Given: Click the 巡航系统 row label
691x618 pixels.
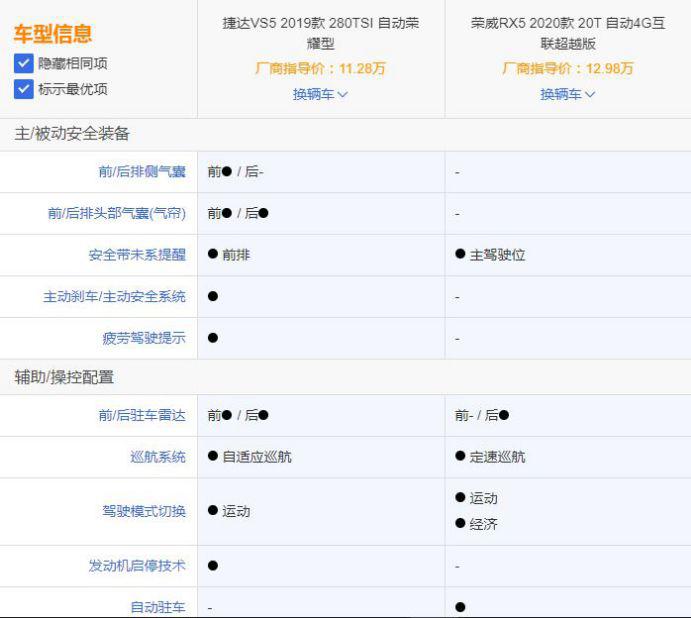Looking at the screenshot, I should [x=157, y=457].
